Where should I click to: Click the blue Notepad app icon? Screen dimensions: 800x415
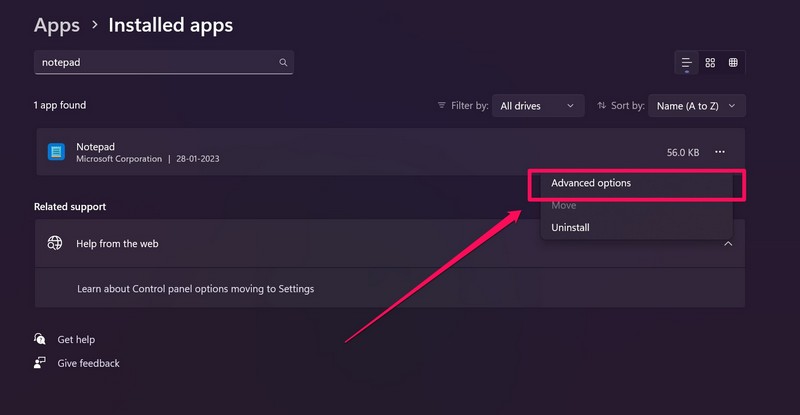pyautogui.click(x=57, y=152)
